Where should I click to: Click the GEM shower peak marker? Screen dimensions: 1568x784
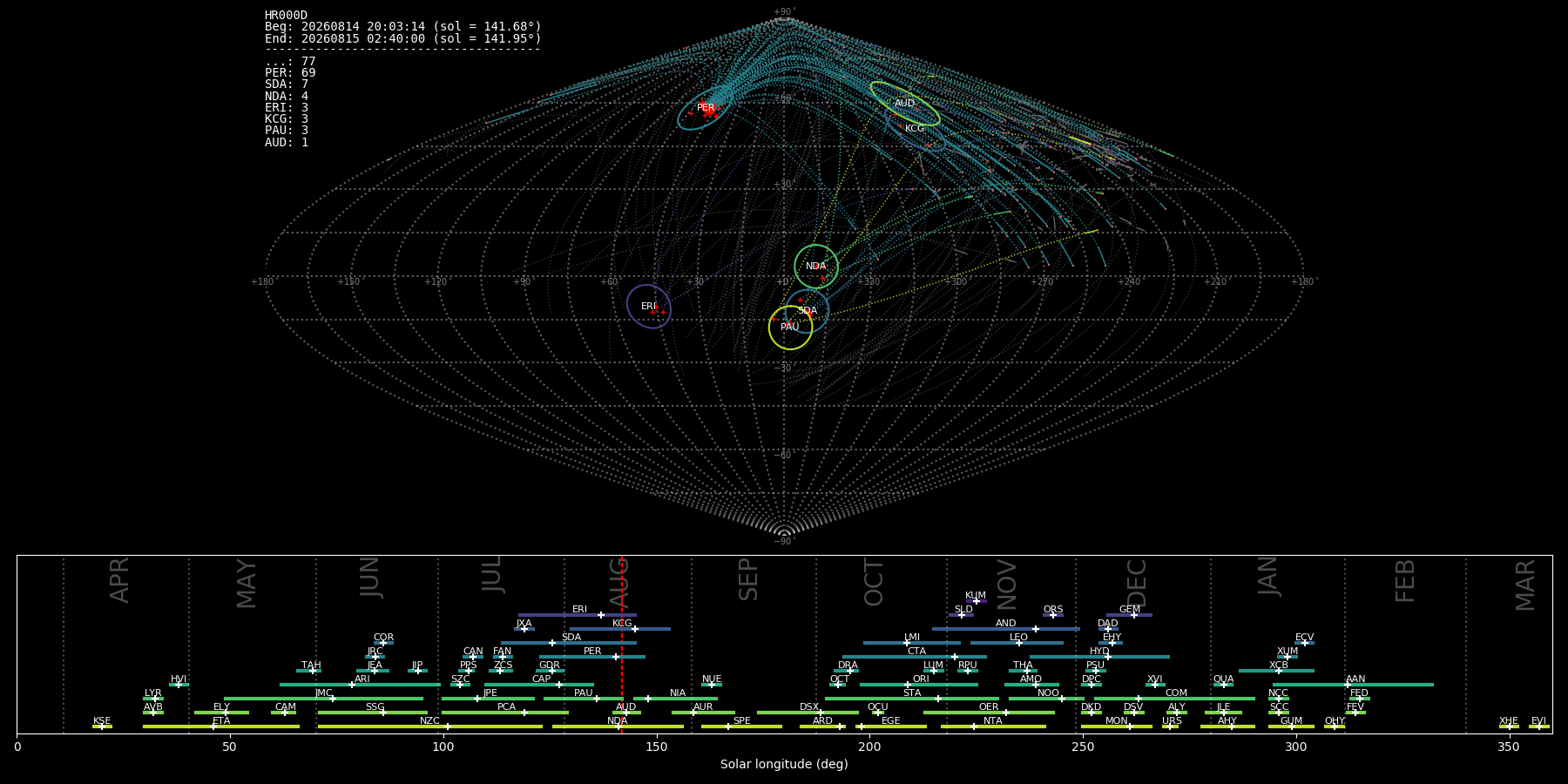coord(1134,615)
